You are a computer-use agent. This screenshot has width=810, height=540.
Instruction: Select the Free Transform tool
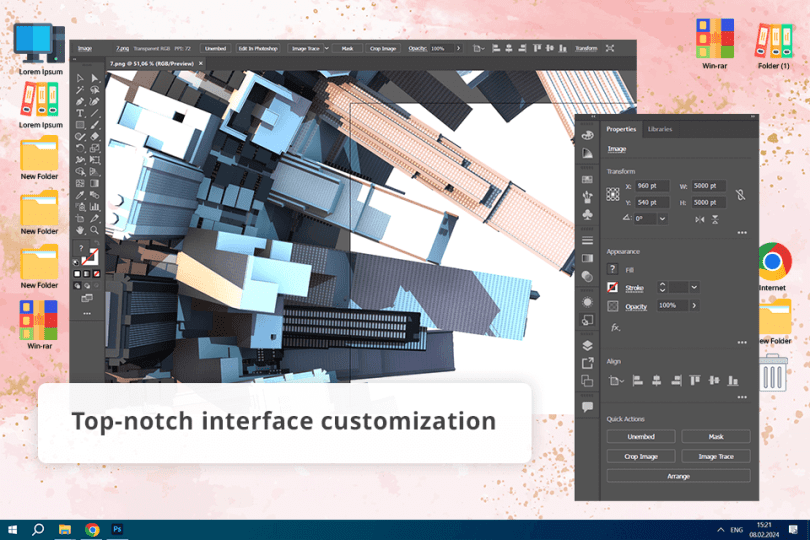pos(95,160)
